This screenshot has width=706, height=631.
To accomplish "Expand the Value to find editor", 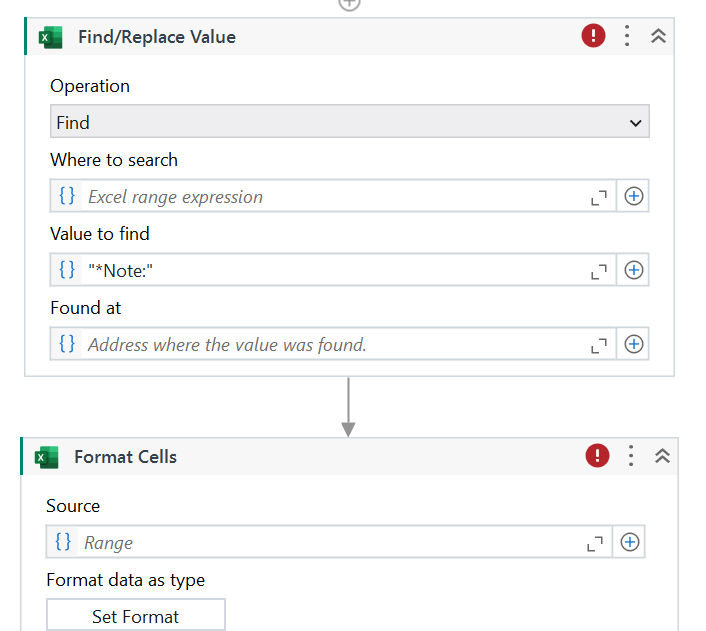I will 599,271.
